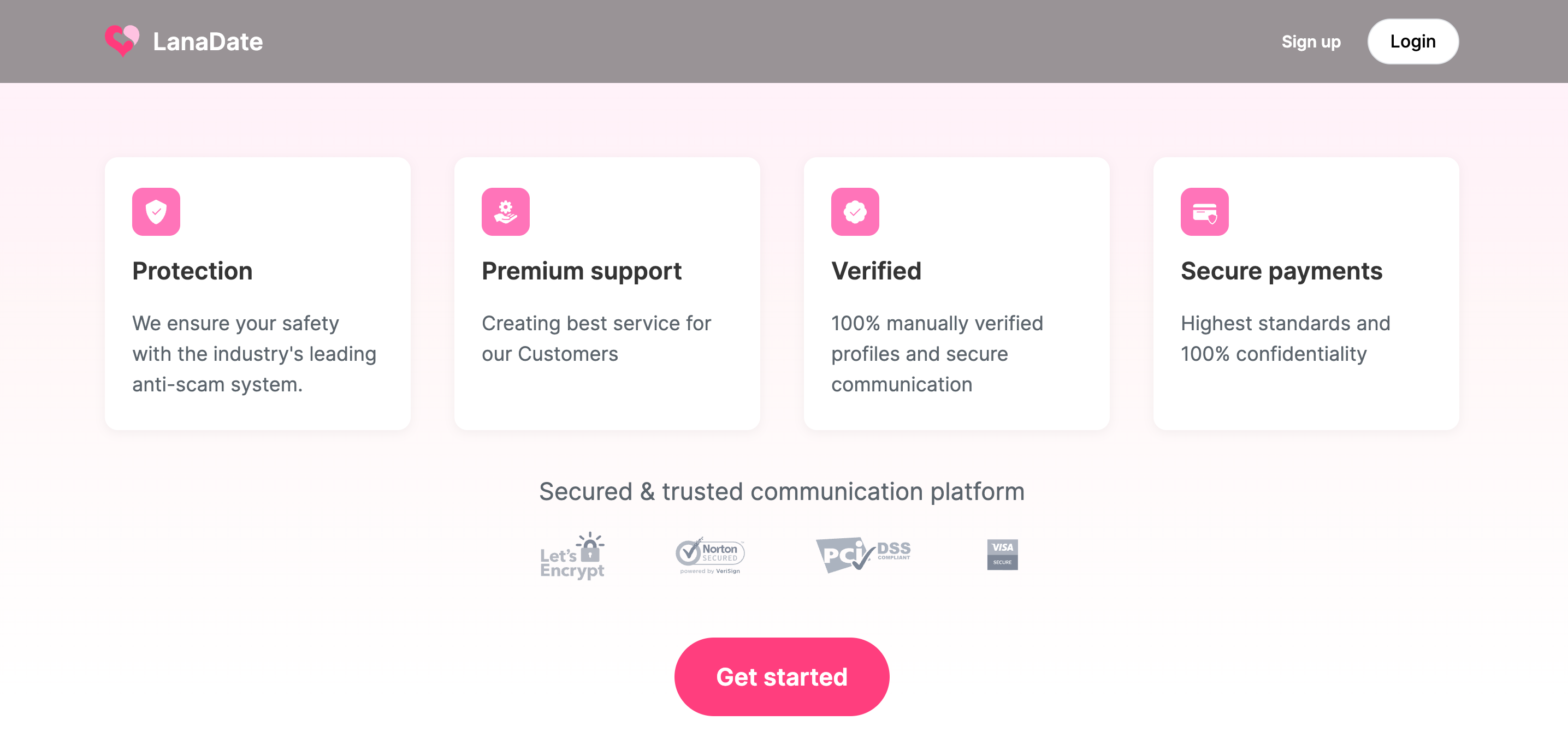Click the LanaDate brand name text
The image size is (1568, 744).
[208, 41]
